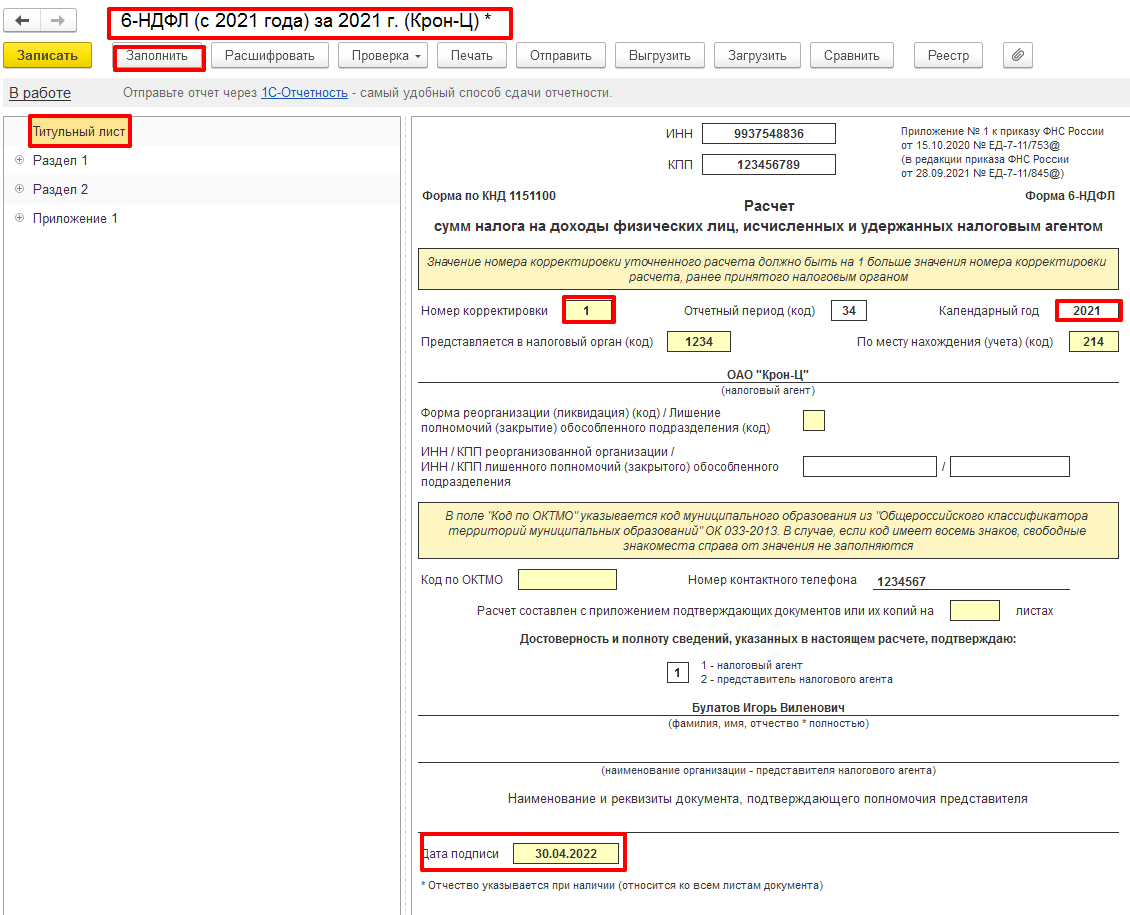Click the Расшифровать button
This screenshot has height=915, width=1130.
[x=269, y=56]
